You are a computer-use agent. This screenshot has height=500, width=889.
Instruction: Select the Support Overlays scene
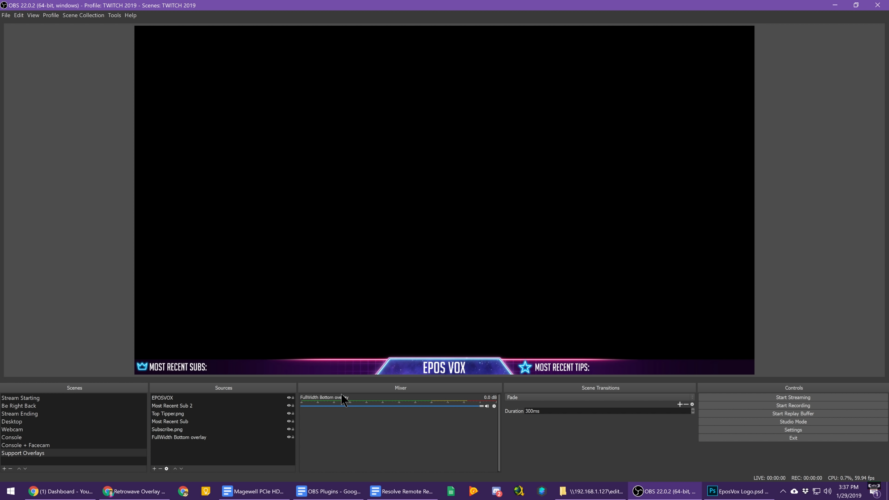74,454
